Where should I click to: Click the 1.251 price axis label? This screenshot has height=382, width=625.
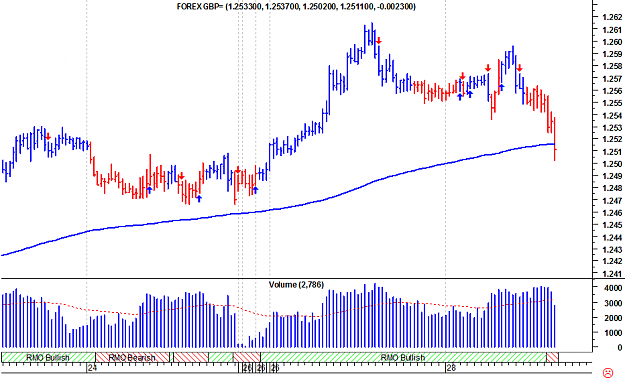pos(612,152)
